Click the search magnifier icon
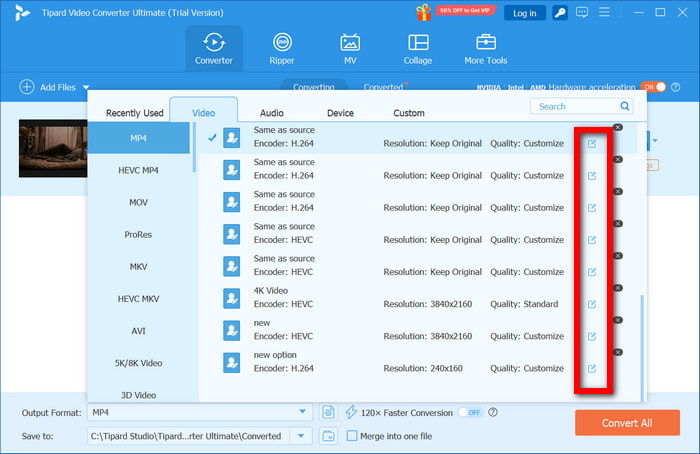 coord(625,106)
